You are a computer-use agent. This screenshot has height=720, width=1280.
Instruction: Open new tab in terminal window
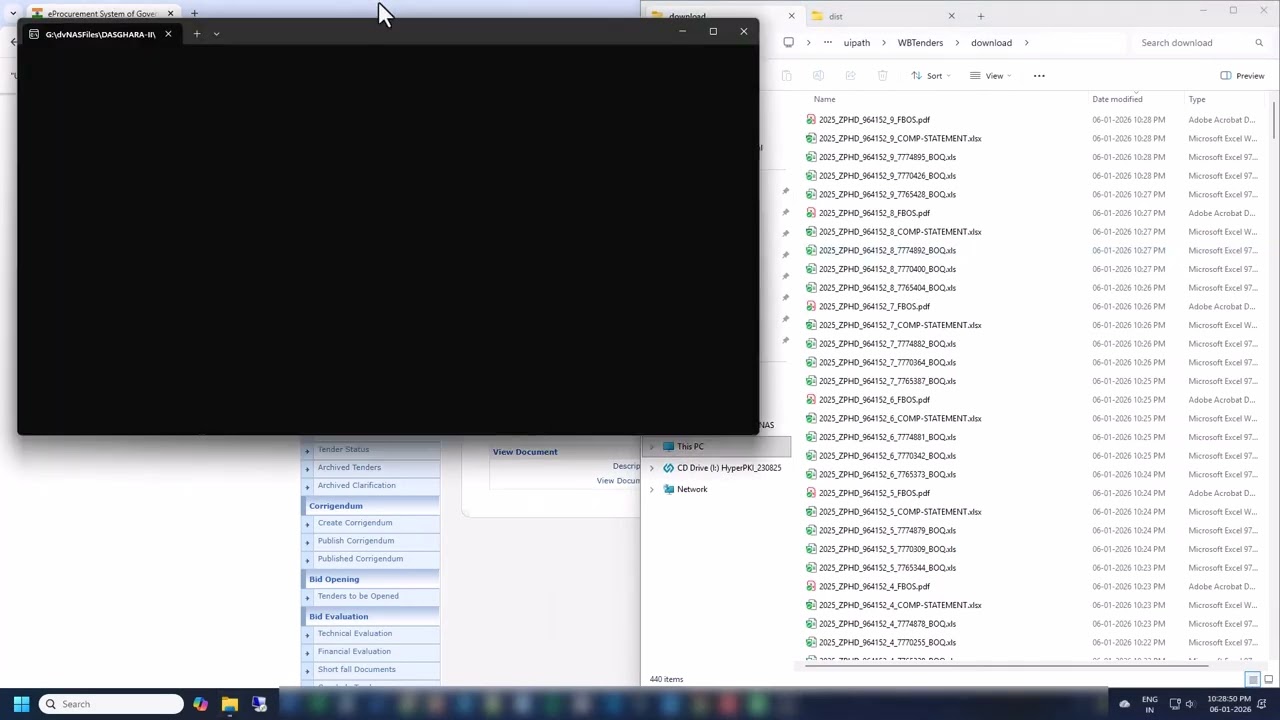point(196,34)
